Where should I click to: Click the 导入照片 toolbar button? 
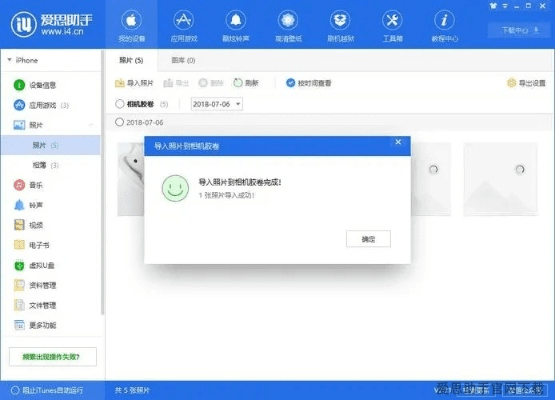(x=134, y=83)
